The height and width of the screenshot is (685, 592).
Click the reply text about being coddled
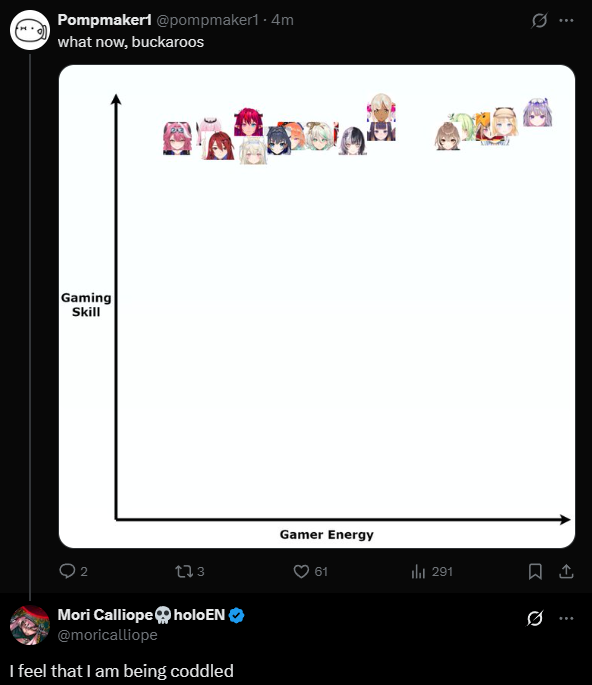[121, 671]
